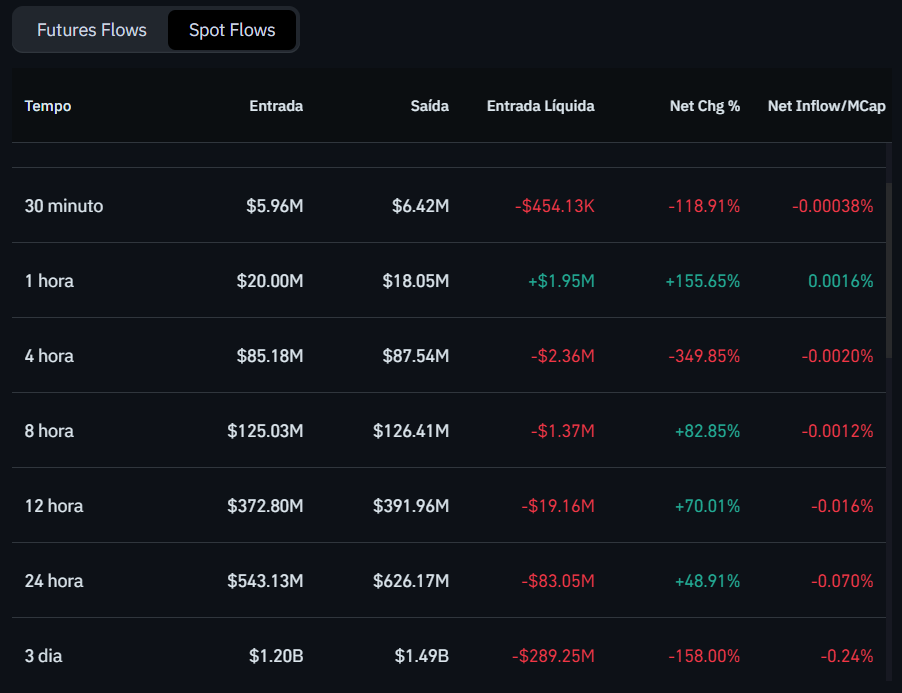Image resolution: width=902 pixels, height=693 pixels.
Task: Sort table by the Tempo column
Action: 47,106
